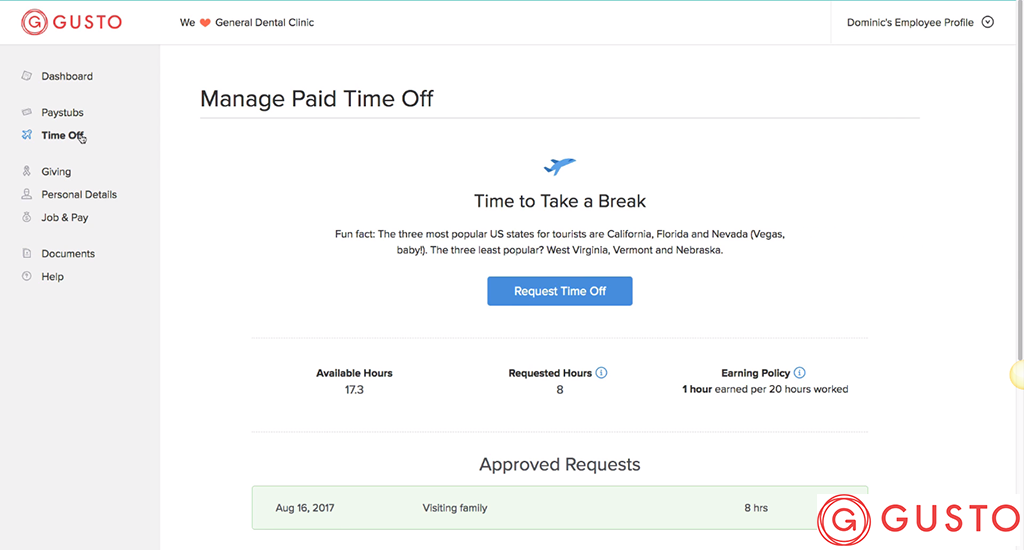The width and height of the screenshot is (1024, 550).
Task: Open the Dashboard menu item
Action: (67, 76)
